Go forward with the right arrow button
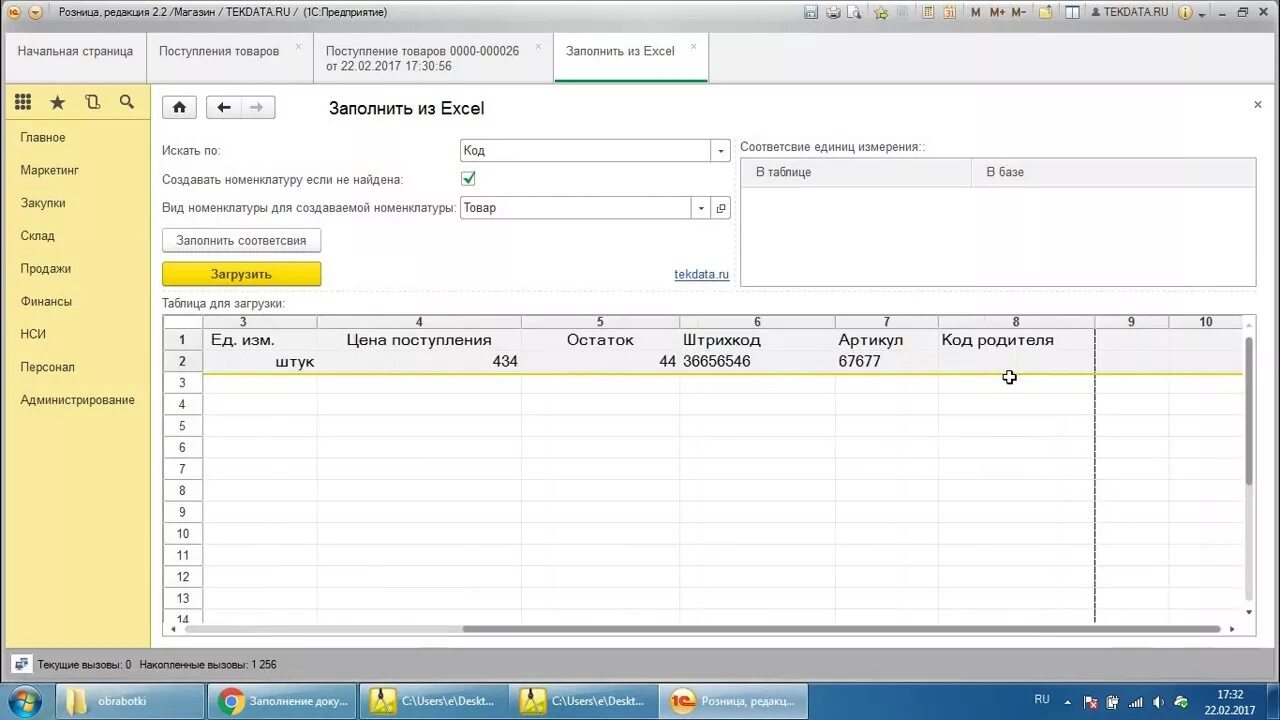The image size is (1280, 720). [258, 108]
